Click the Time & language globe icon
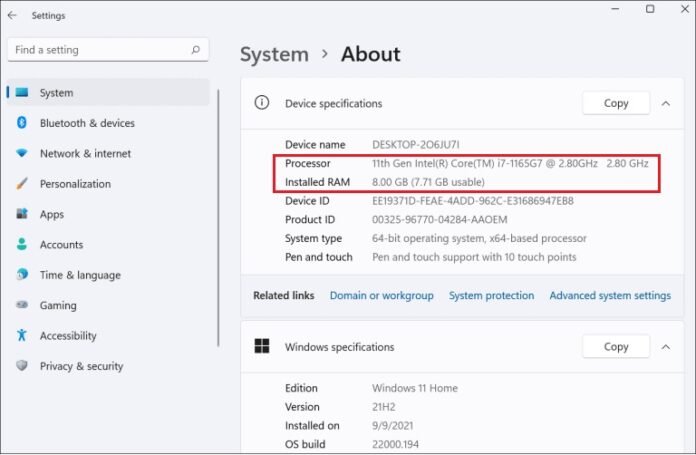This screenshot has width=696, height=455. click(22, 274)
